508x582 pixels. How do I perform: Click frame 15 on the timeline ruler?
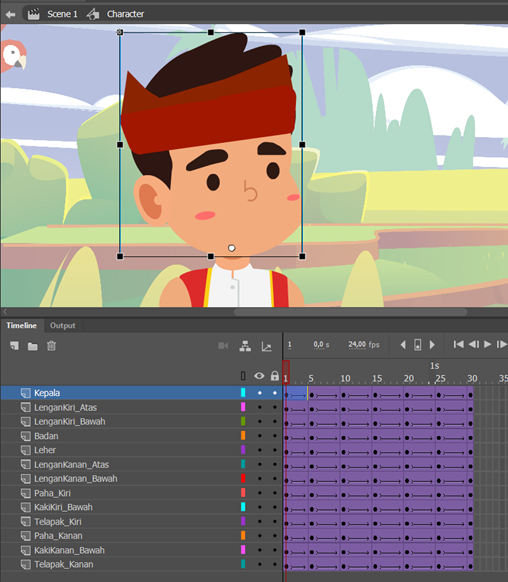[377, 378]
